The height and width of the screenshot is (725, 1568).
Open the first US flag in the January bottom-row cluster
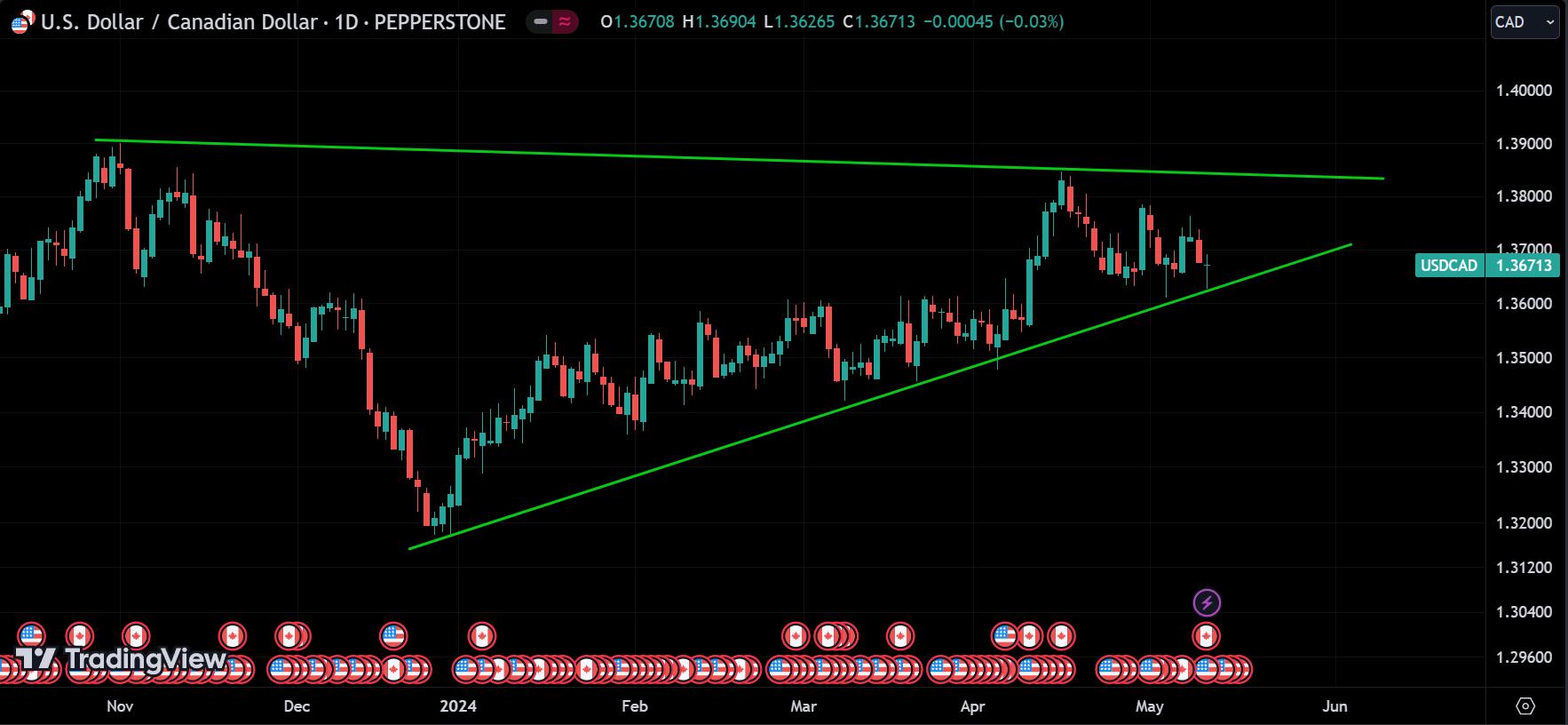[x=466, y=669]
